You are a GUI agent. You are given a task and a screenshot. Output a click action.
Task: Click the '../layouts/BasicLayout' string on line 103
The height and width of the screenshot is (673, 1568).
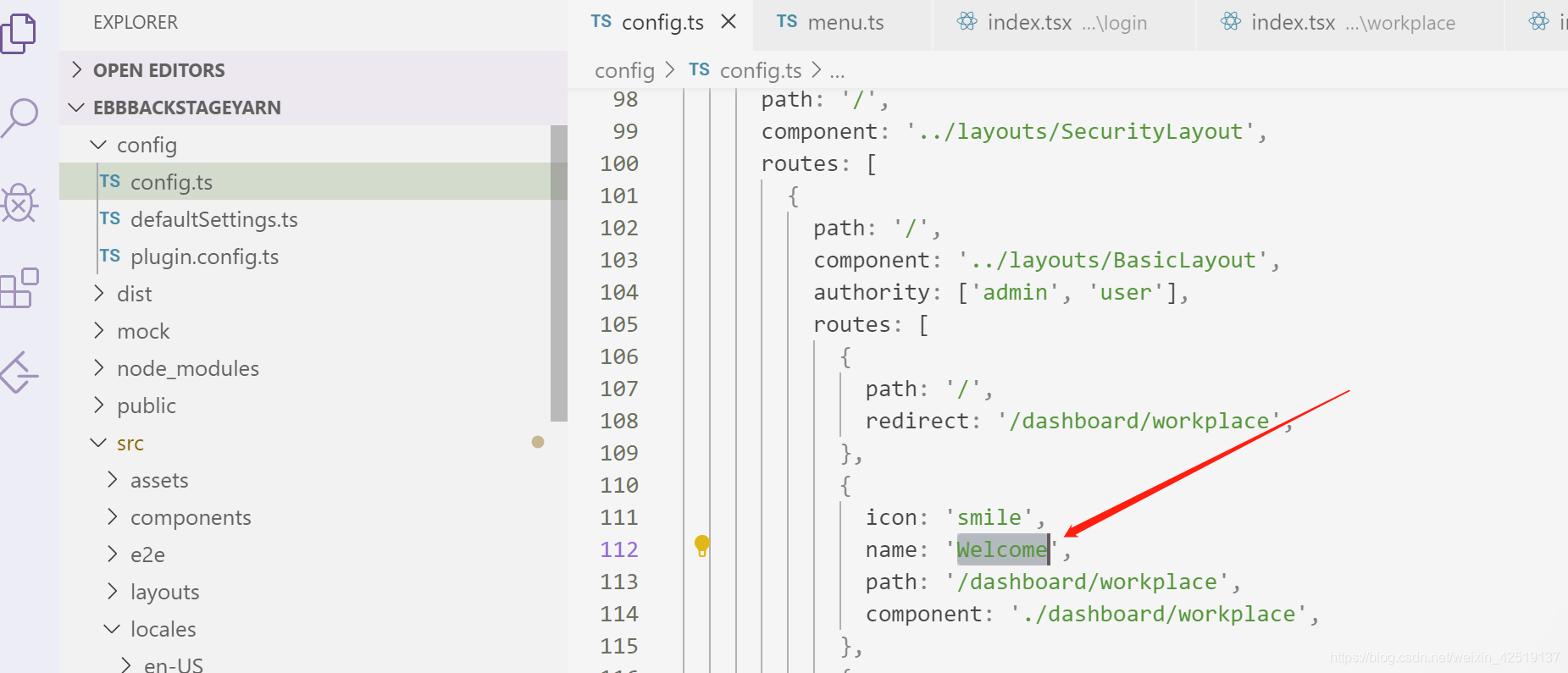[x=1112, y=260]
